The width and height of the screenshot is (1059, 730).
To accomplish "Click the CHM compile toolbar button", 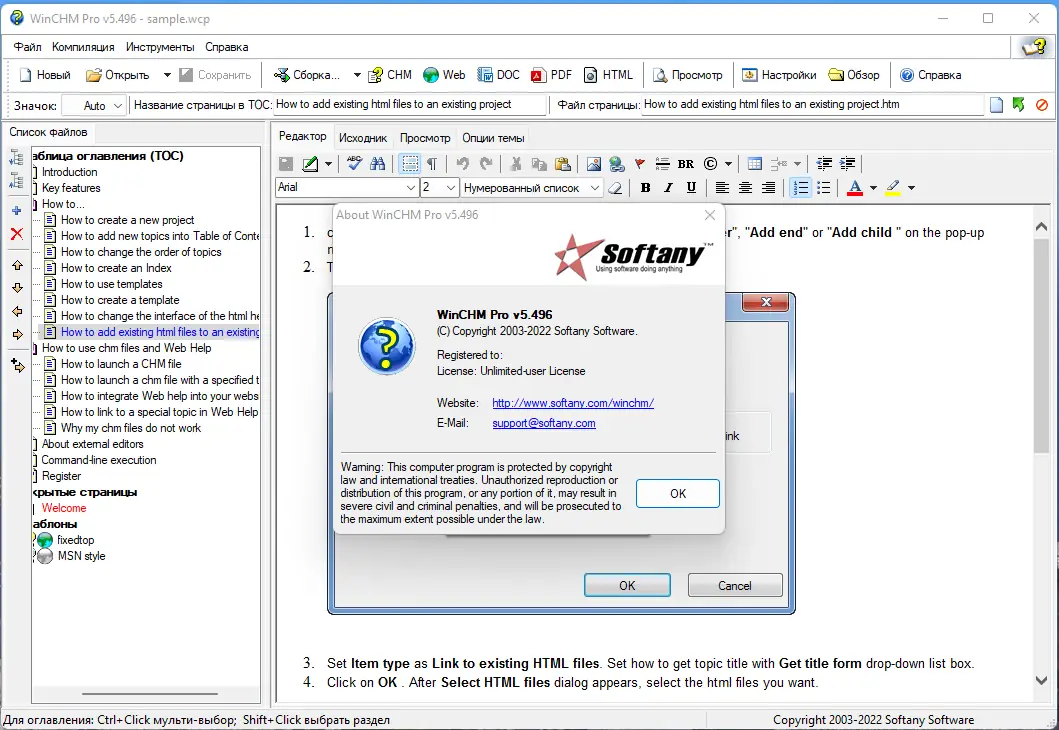I will [390, 75].
